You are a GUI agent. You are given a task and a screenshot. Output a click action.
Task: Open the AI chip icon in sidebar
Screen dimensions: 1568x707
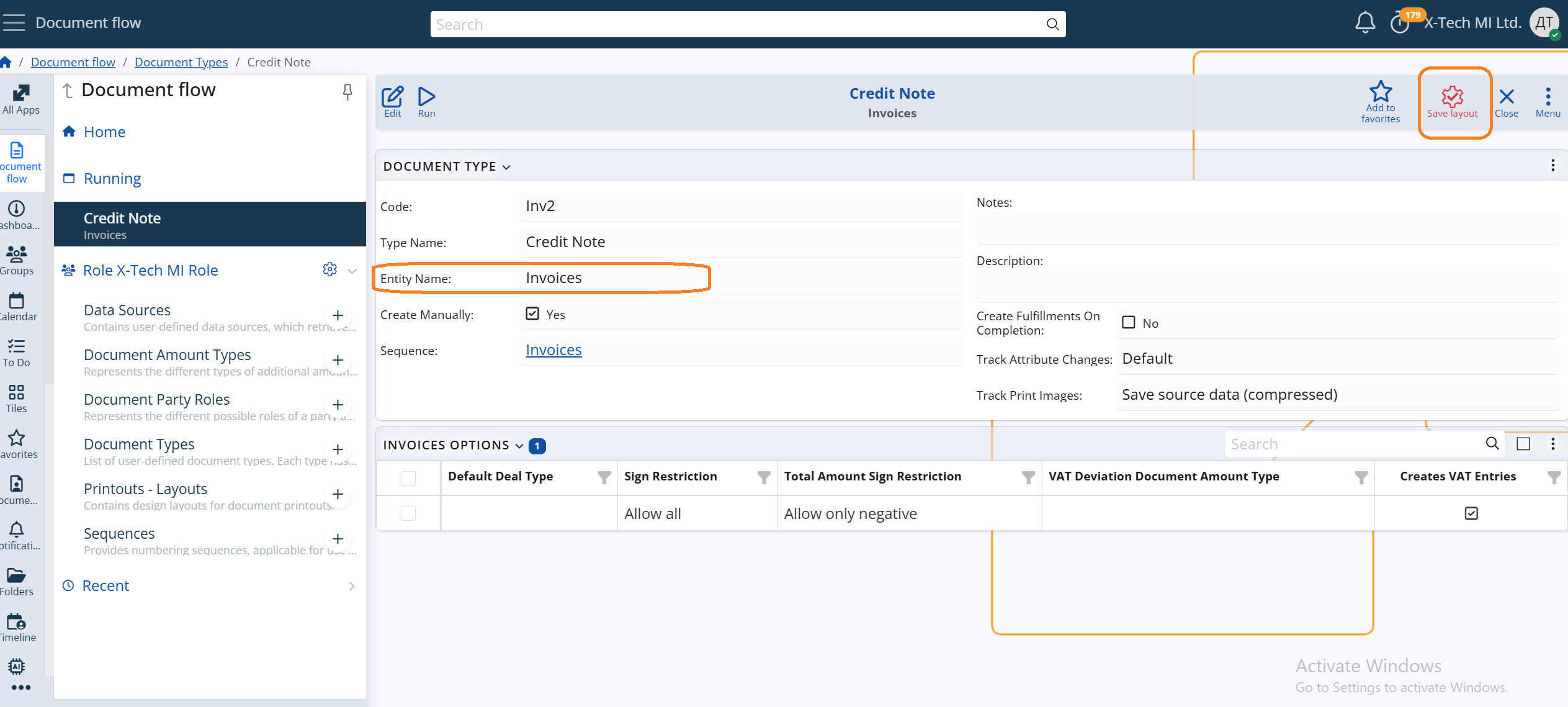click(17, 666)
